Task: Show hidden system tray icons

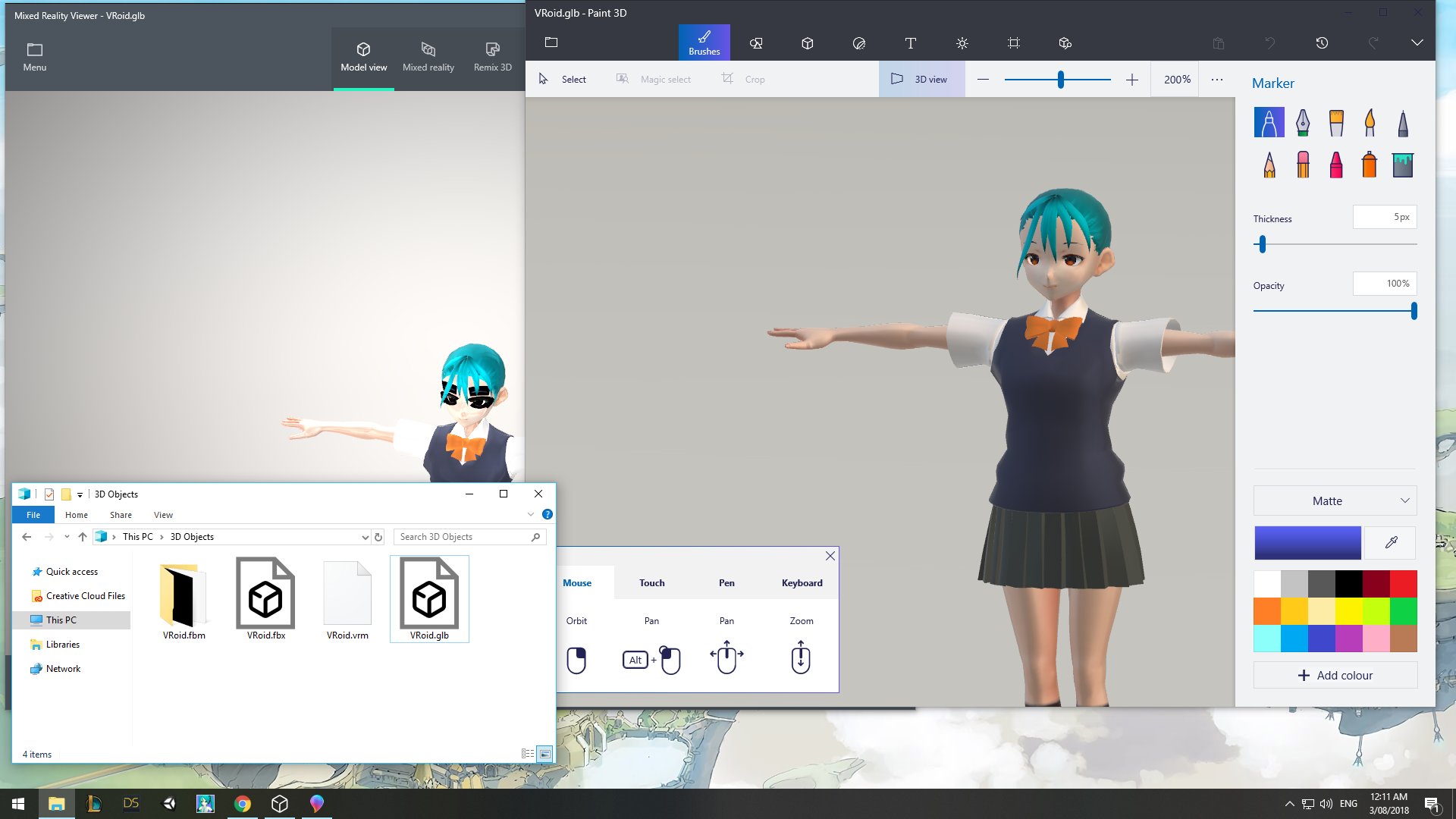Action: click(1289, 804)
